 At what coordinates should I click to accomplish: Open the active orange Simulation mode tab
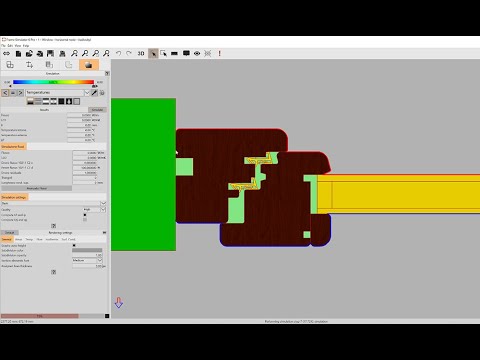click(x=89, y=65)
